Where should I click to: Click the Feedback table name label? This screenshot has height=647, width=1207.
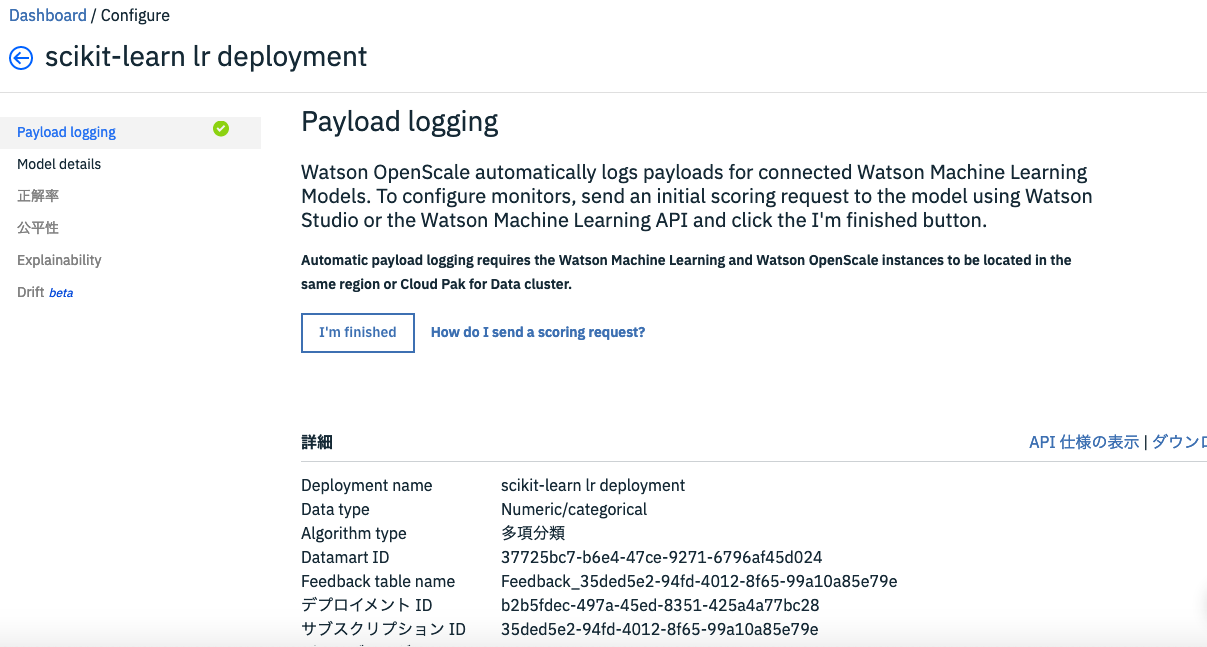[378, 581]
